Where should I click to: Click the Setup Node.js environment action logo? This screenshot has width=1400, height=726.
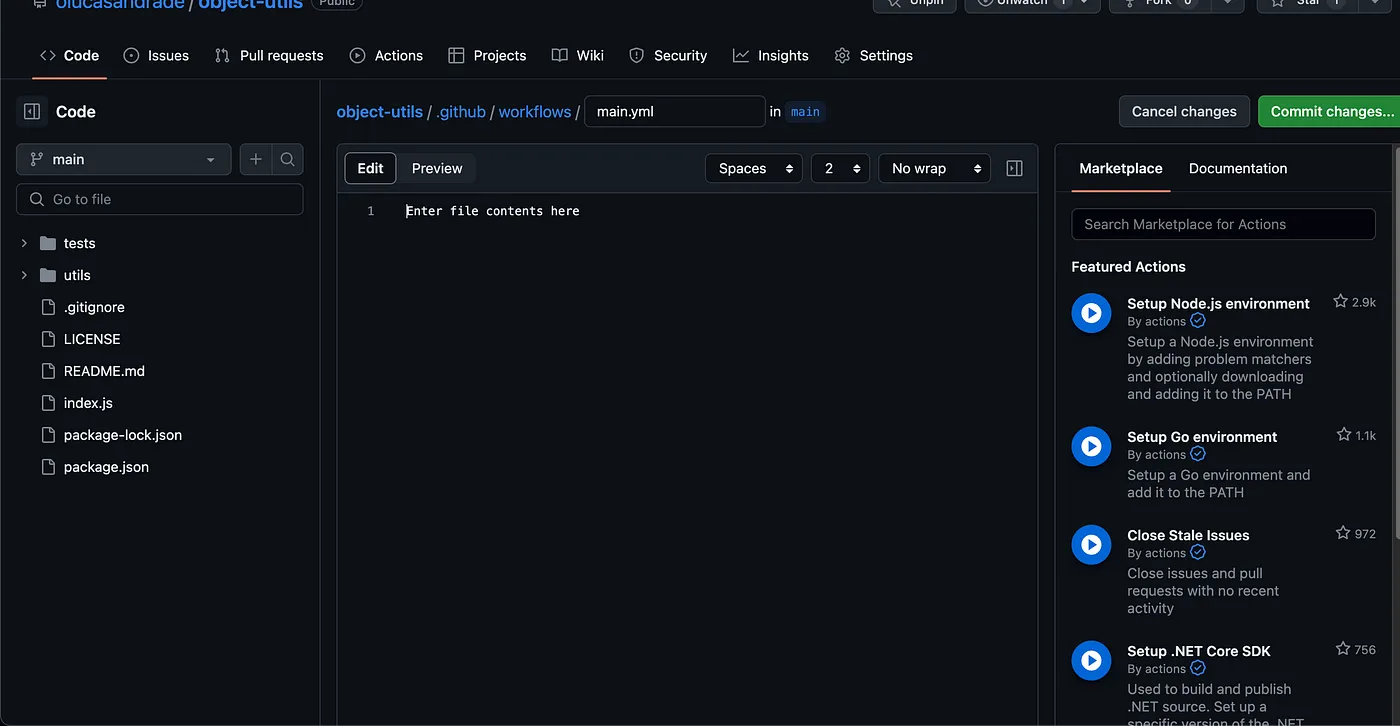point(1091,312)
